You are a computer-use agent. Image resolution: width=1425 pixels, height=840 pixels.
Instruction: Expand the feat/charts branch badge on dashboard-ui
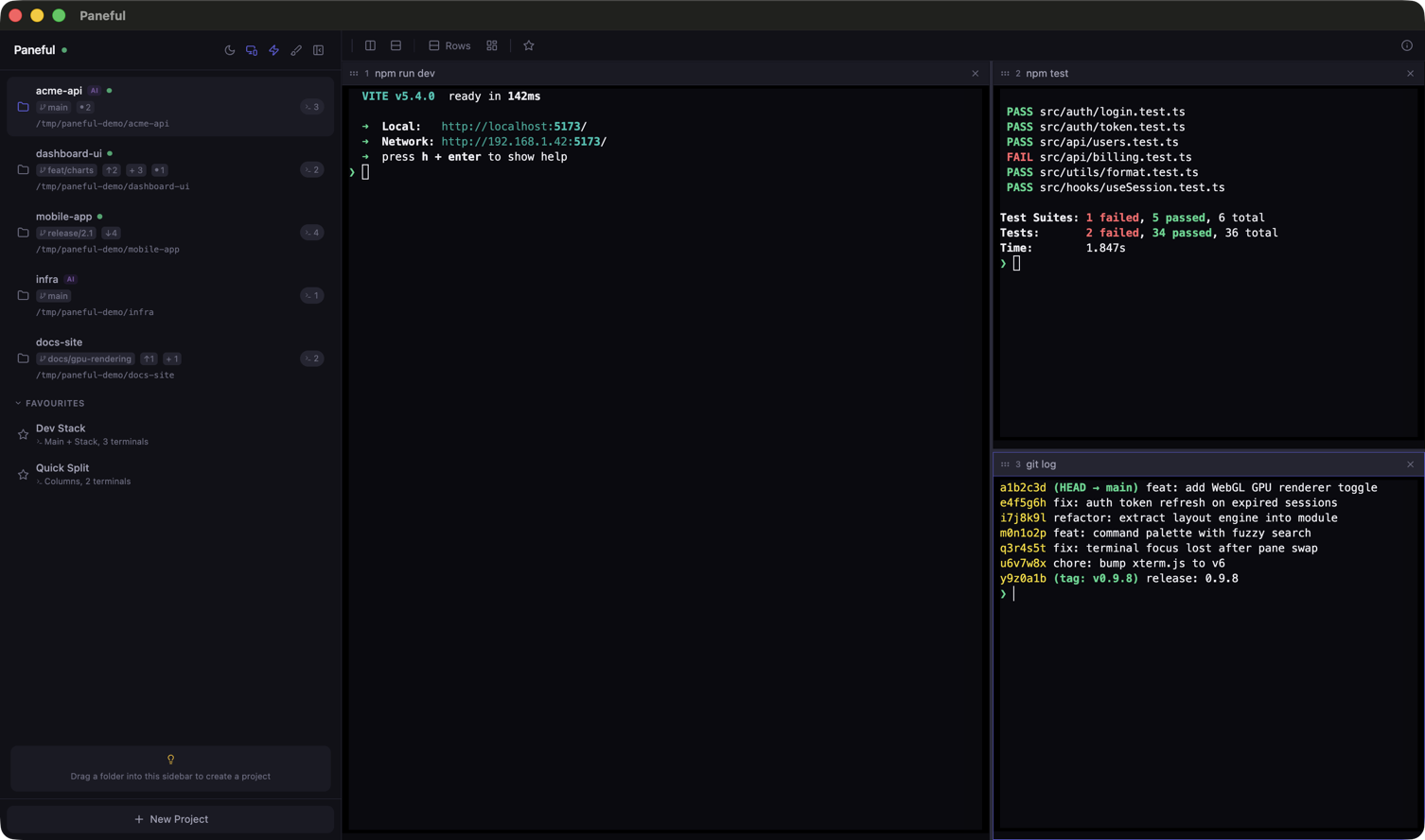(x=66, y=169)
